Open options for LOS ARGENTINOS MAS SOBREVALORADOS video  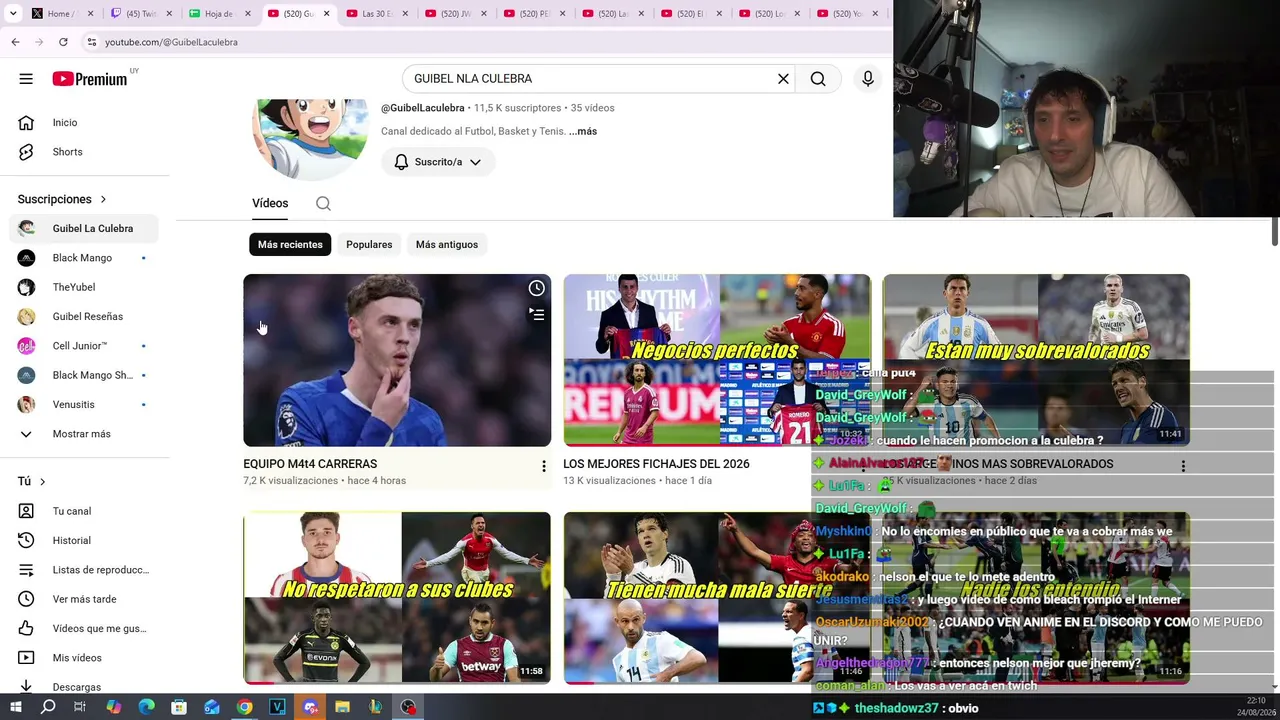[1183, 466]
